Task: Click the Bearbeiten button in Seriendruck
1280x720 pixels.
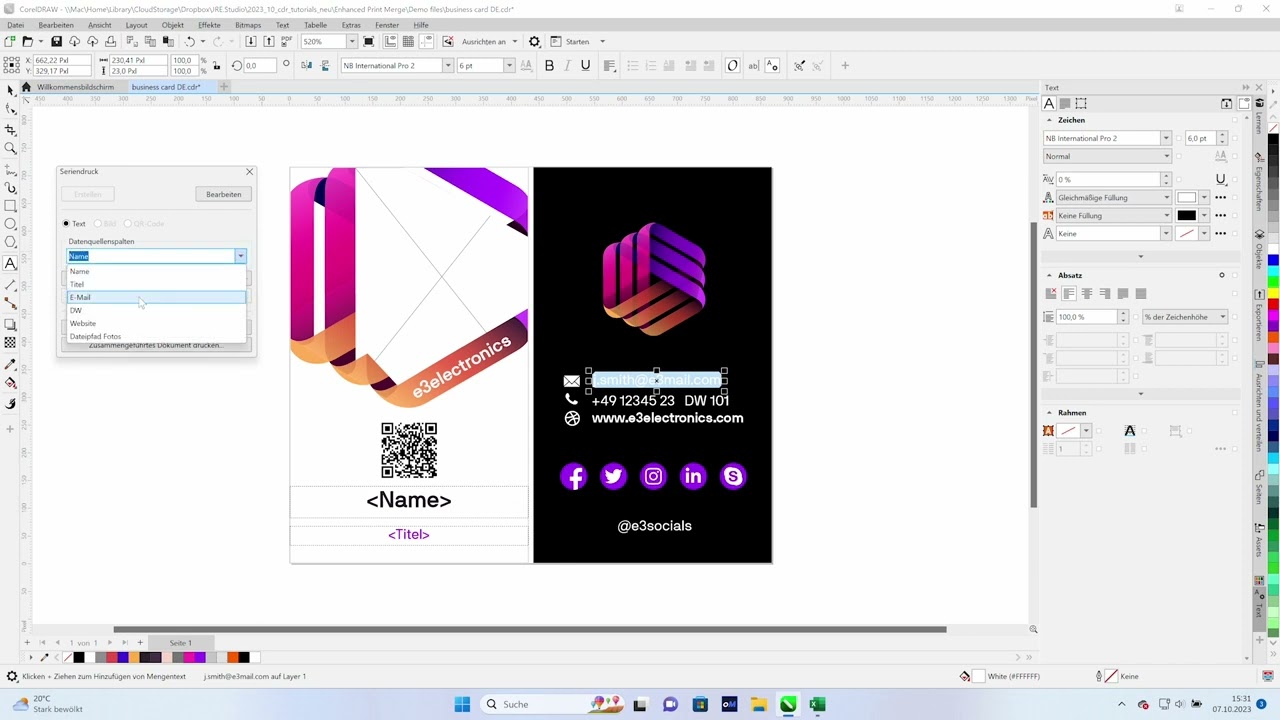Action: pos(224,194)
